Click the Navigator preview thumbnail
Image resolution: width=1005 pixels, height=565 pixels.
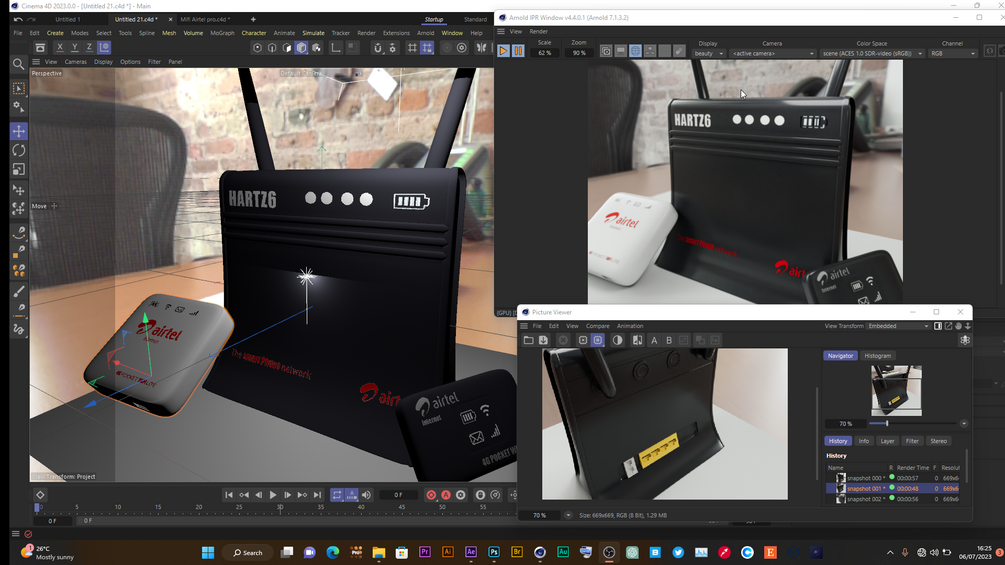tap(896, 390)
